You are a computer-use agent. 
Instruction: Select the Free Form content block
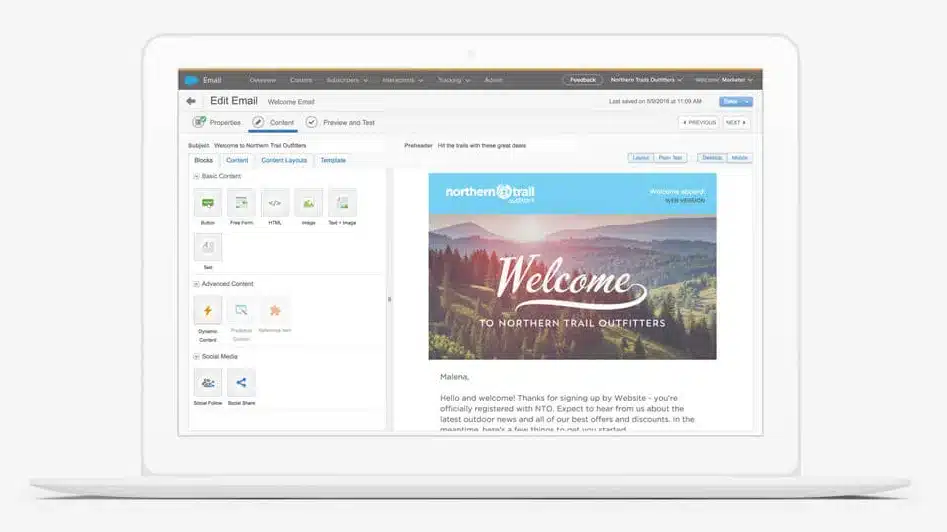[241, 203]
